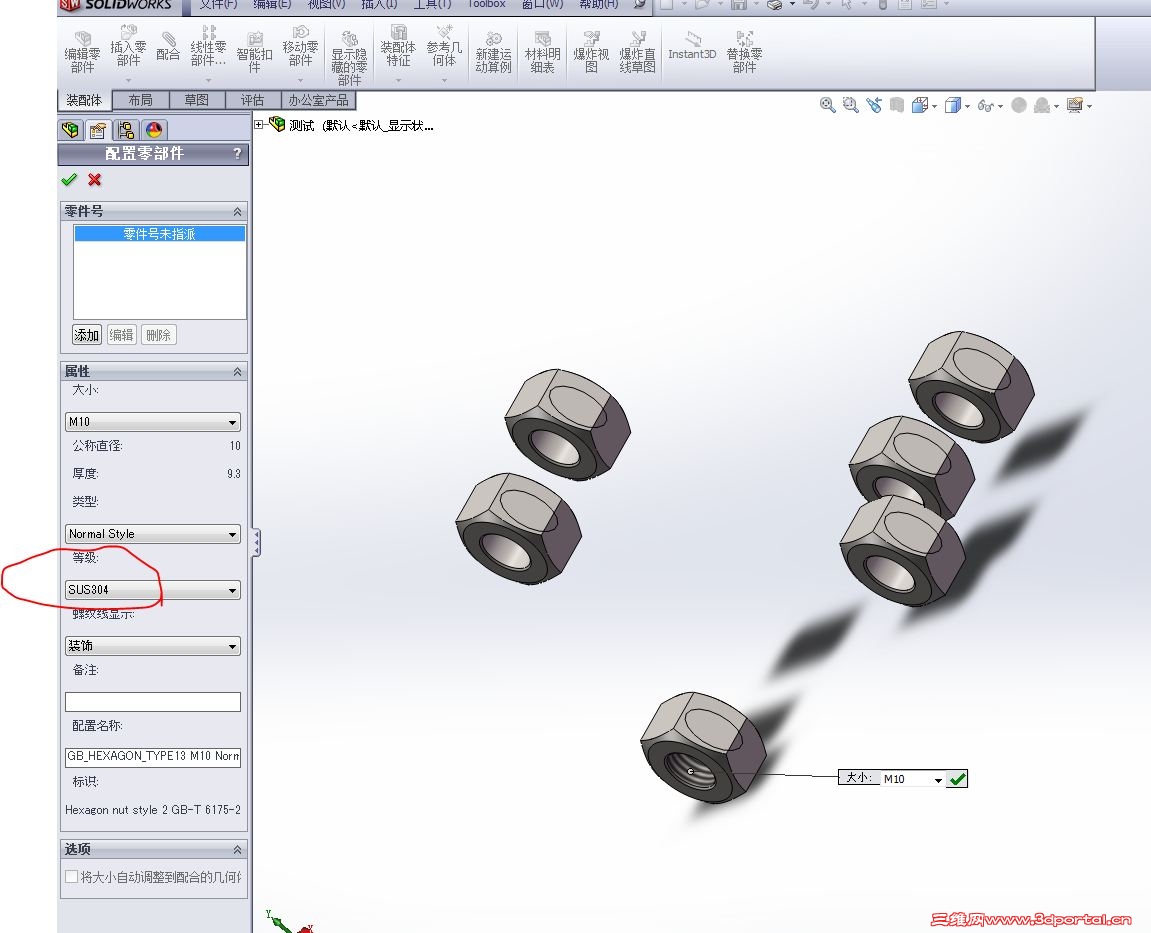The width and height of the screenshot is (1151, 933).
Task: Expand the 测试 assembly tree node
Action: click(x=259, y=125)
